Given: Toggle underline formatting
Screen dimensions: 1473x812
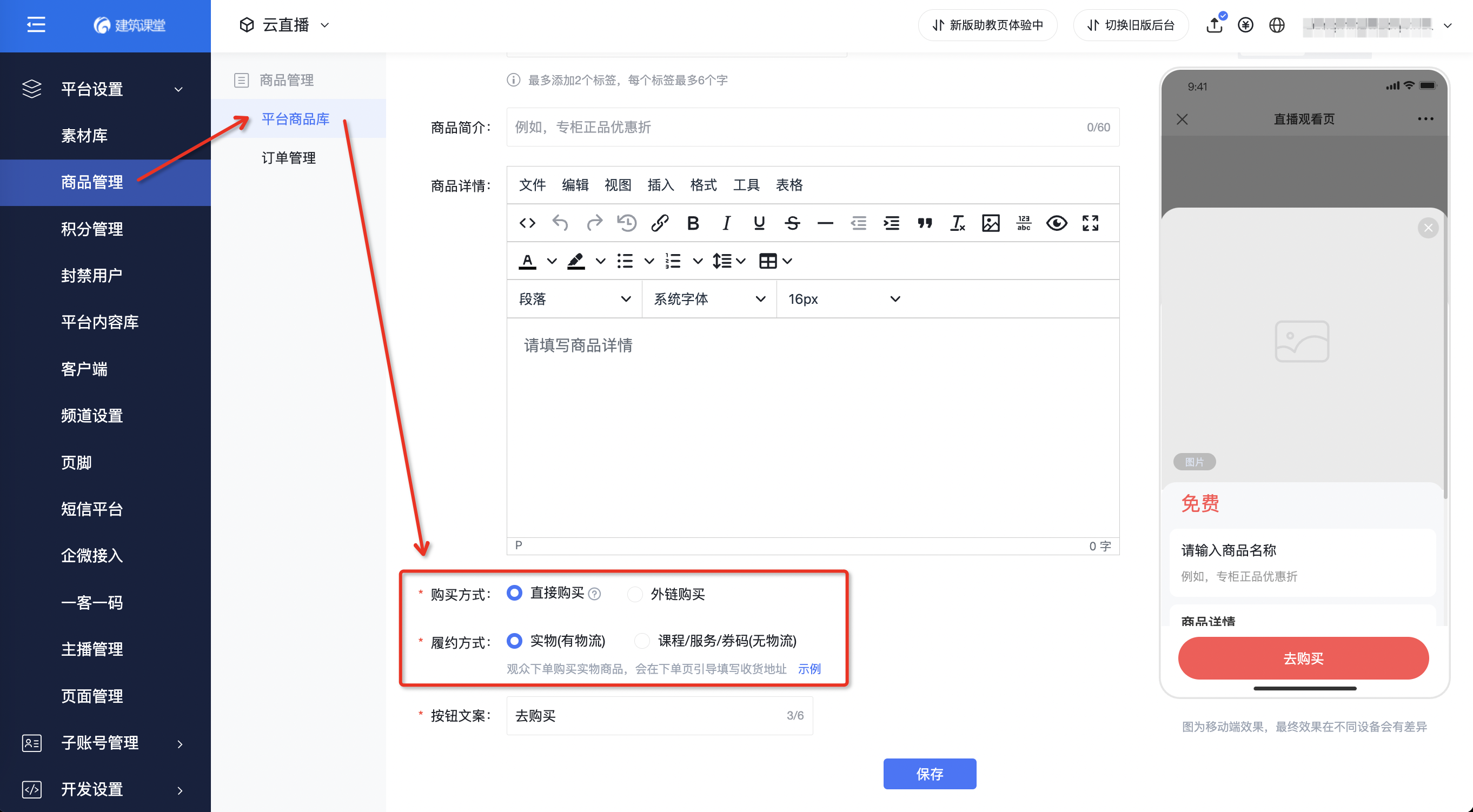Looking at the screenshot, I should [759, 223].
